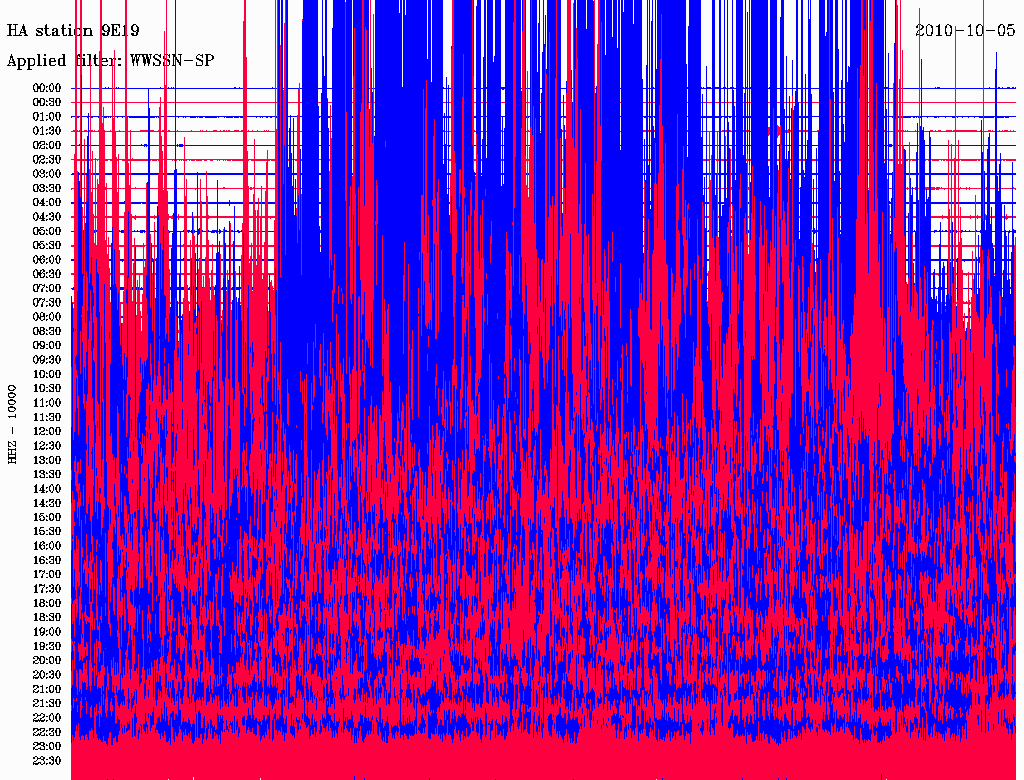Click the 01:30 time label
Image resolution: width=1024 pixels, height=780 pixels.
[x=47, y=131]
